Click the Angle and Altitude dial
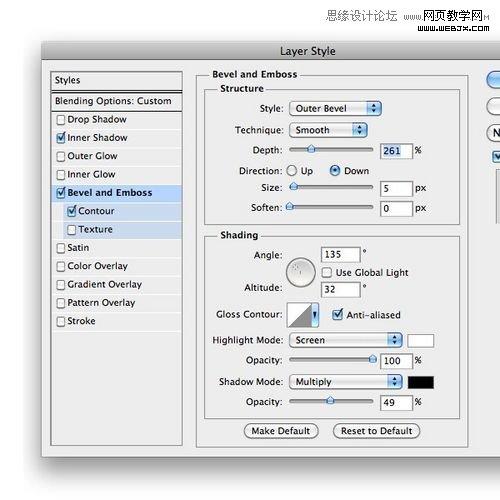This screenshot has width=500, height=500. [x=301, y=273]
